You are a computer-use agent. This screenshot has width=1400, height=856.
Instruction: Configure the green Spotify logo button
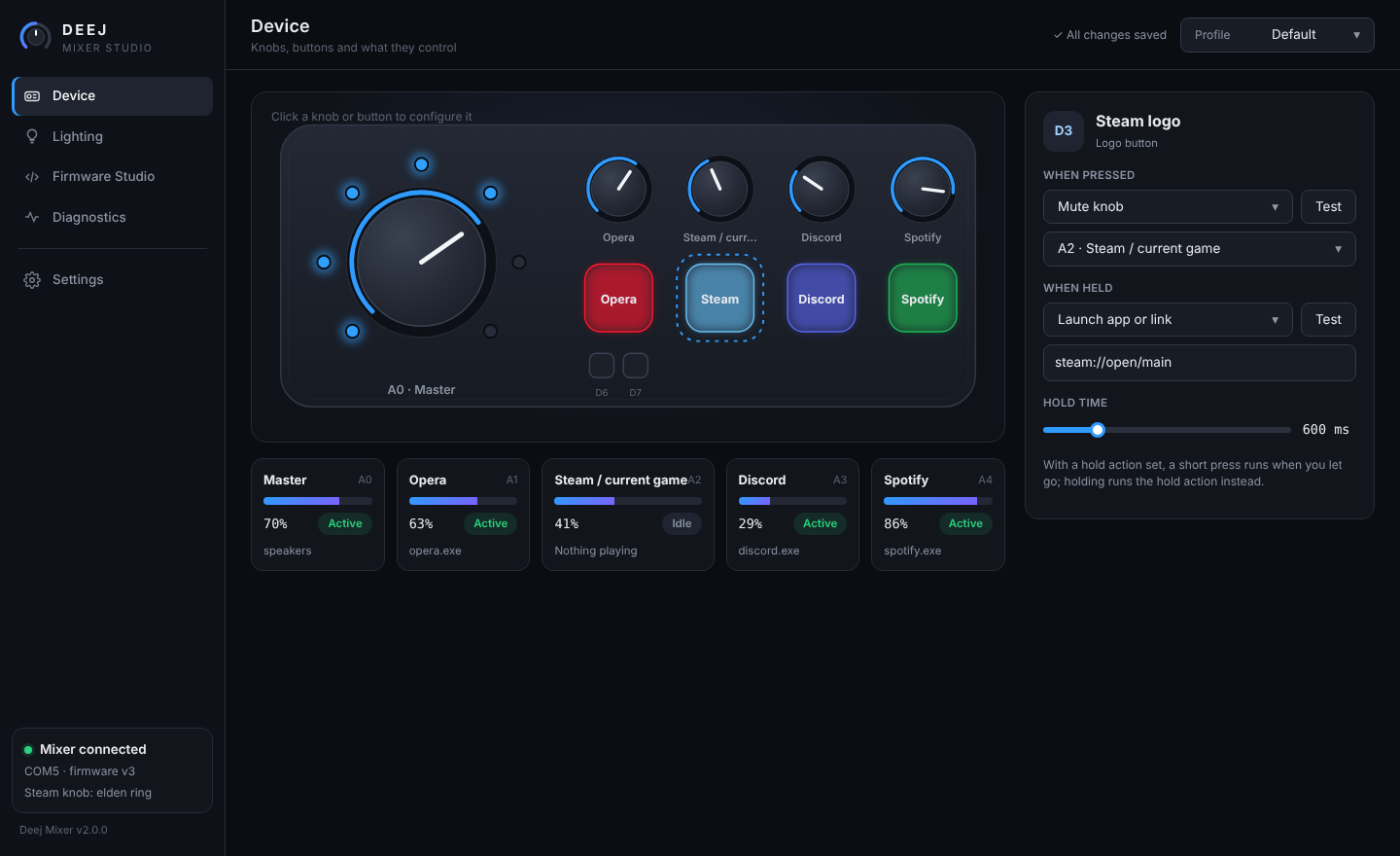click(923, 299)
